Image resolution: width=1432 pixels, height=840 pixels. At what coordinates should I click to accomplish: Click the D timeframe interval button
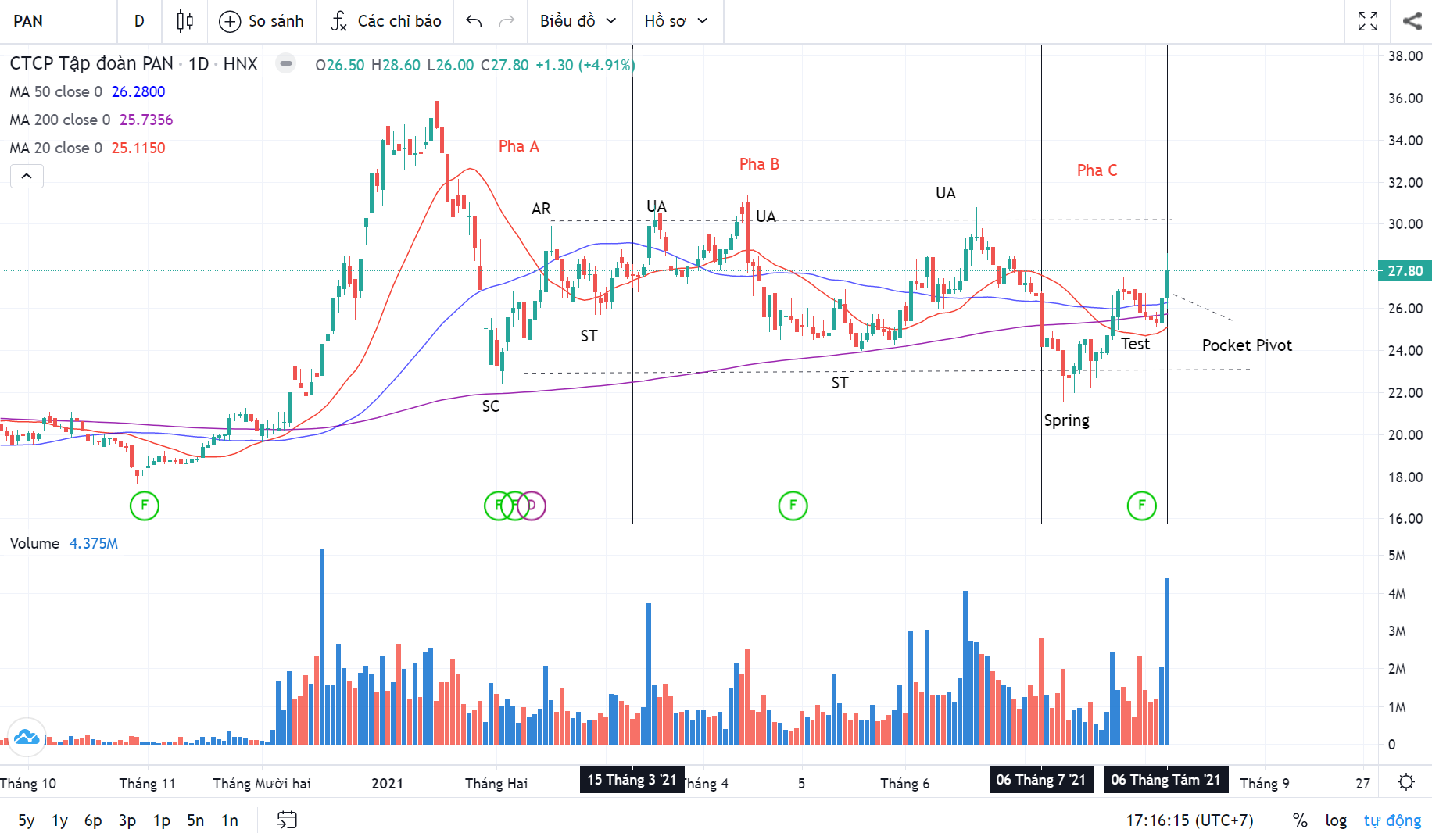[139, 21]
